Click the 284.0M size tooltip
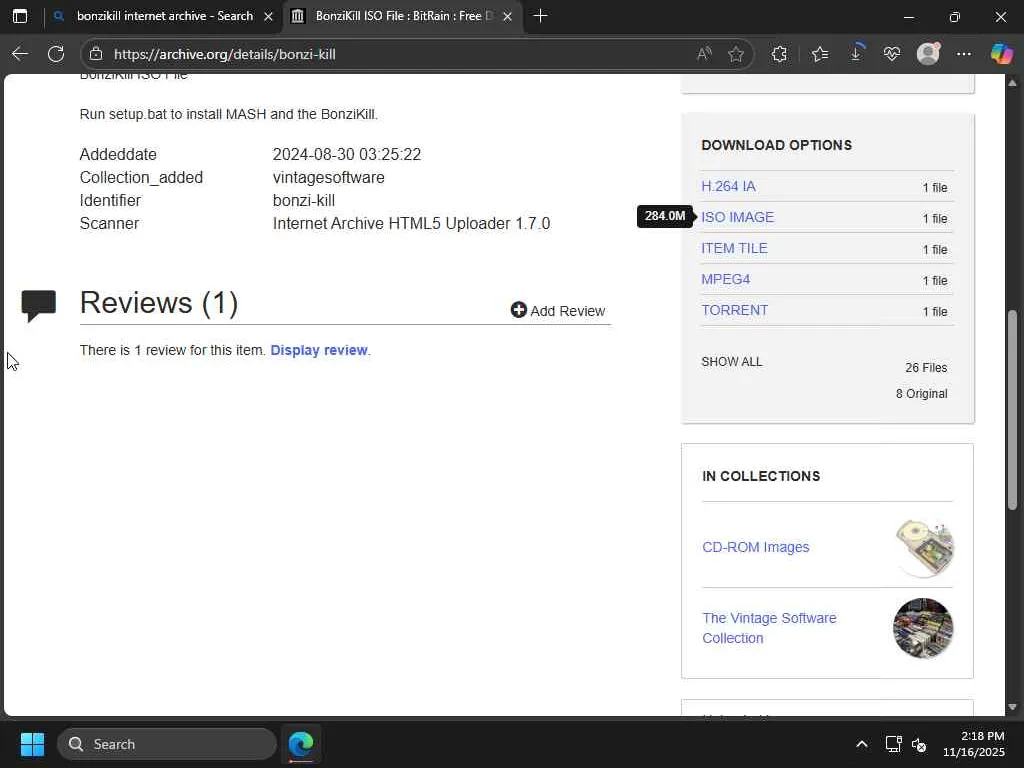The image size is (1024, 768). point(665,216)
